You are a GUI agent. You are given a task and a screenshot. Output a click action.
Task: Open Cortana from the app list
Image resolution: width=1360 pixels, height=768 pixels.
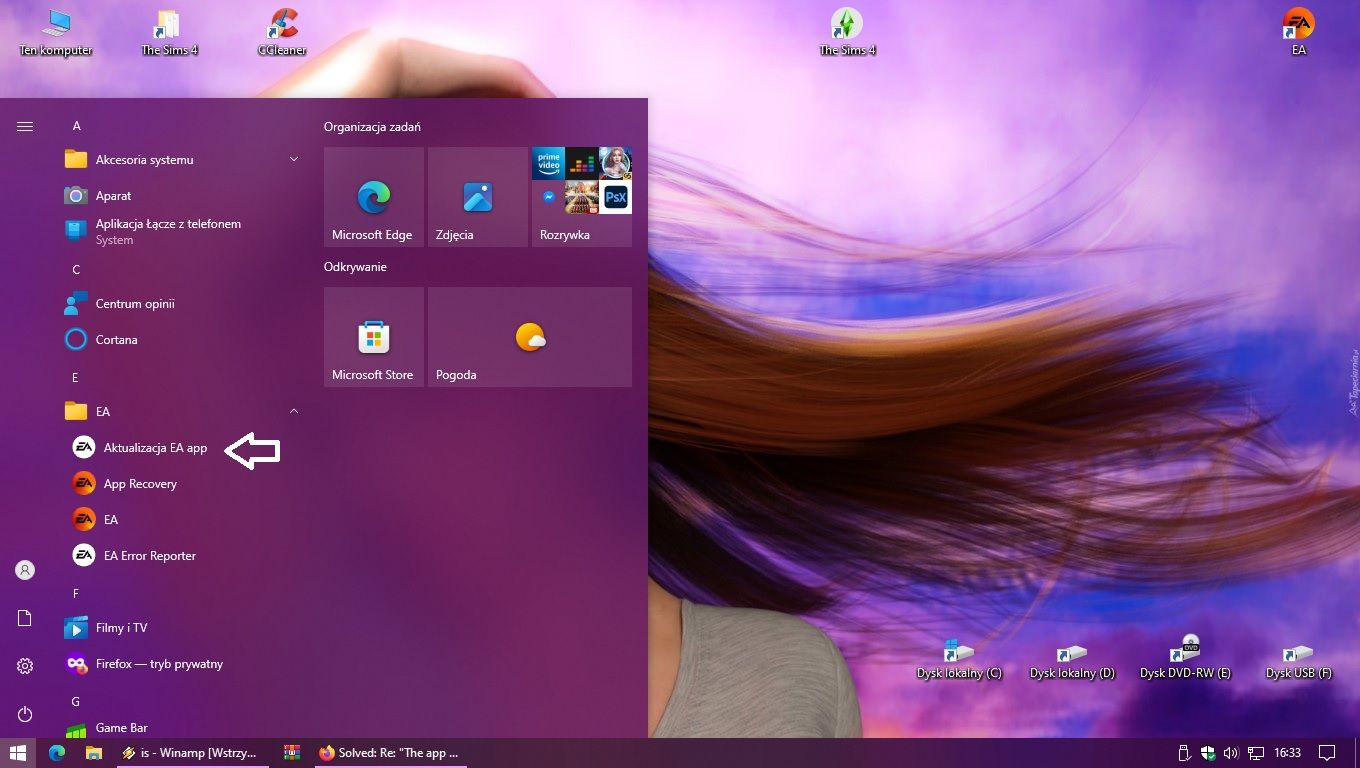(116, 340)
